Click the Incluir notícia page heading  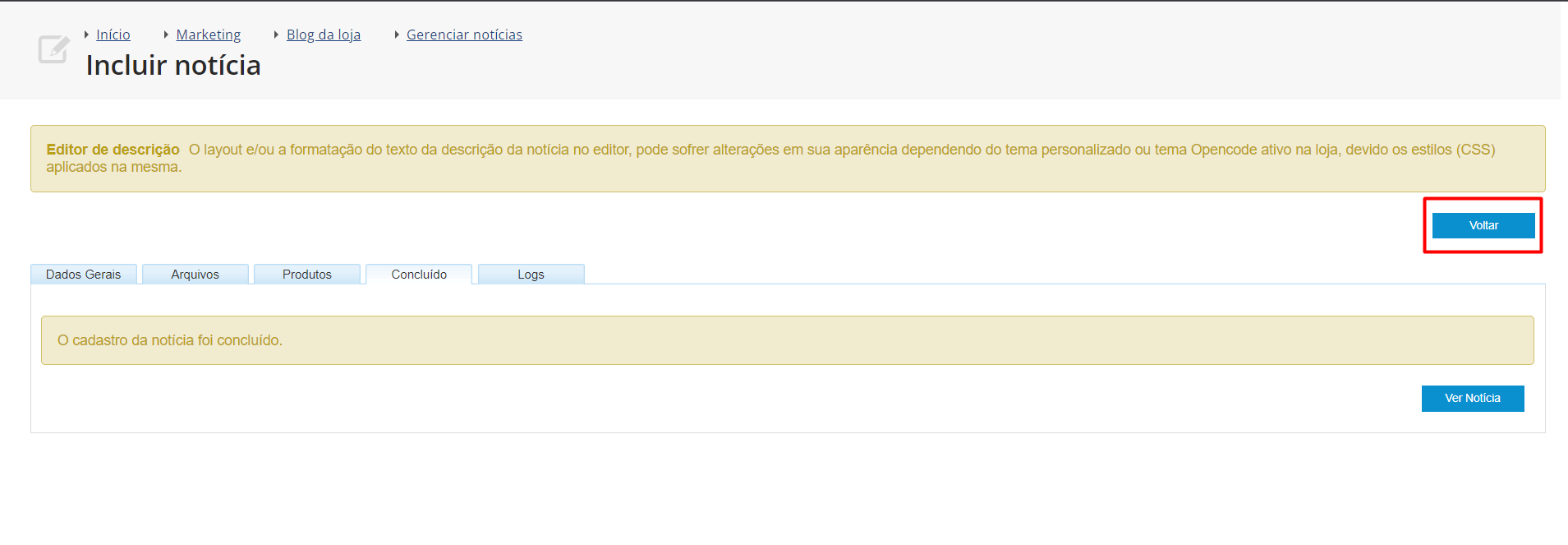(173, 66)
